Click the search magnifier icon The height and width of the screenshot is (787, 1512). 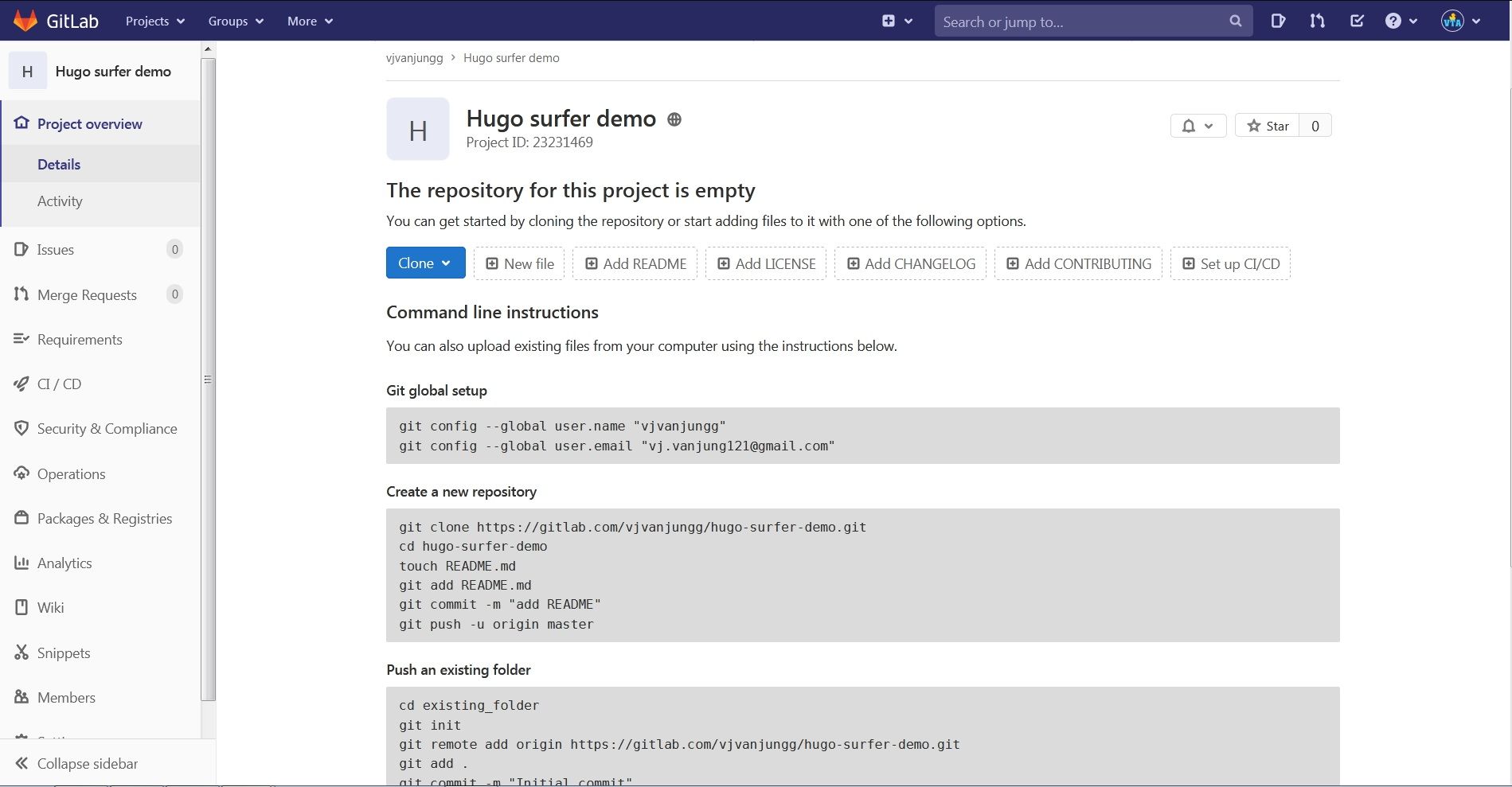click(1235, 21)
